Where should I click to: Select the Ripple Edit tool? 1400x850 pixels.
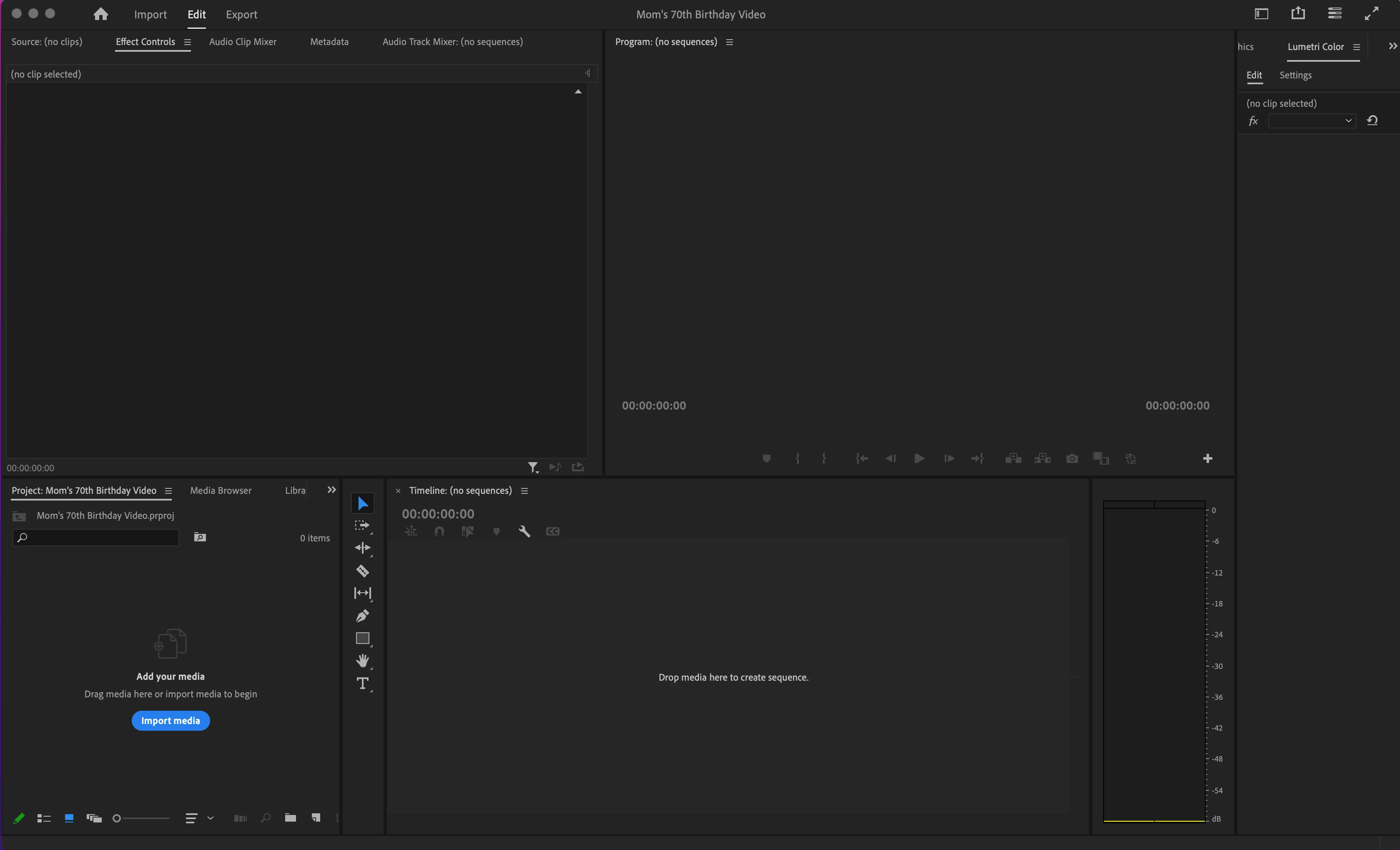362,548
